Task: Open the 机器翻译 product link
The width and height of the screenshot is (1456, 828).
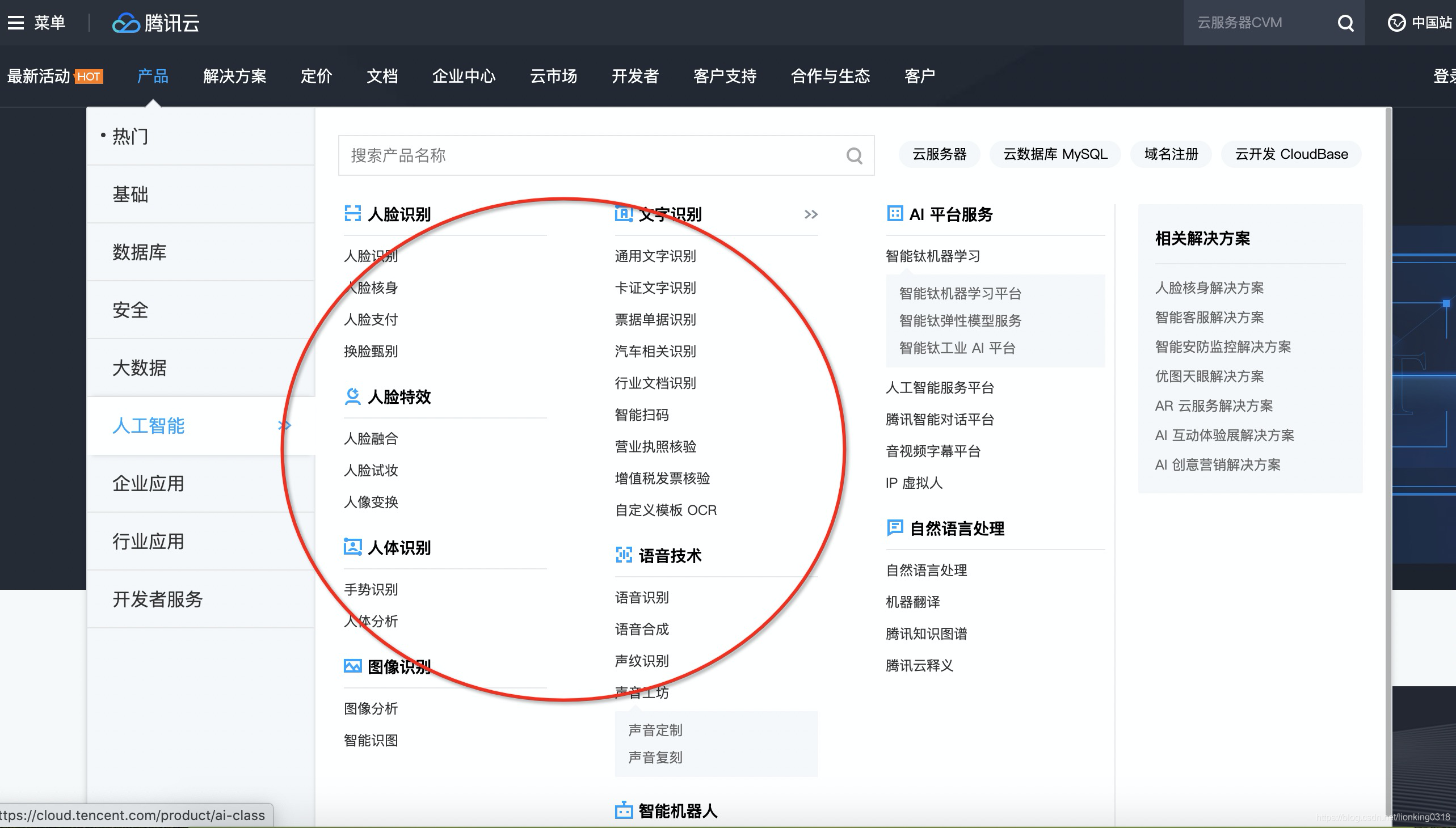Action: [x=912, y=602]
